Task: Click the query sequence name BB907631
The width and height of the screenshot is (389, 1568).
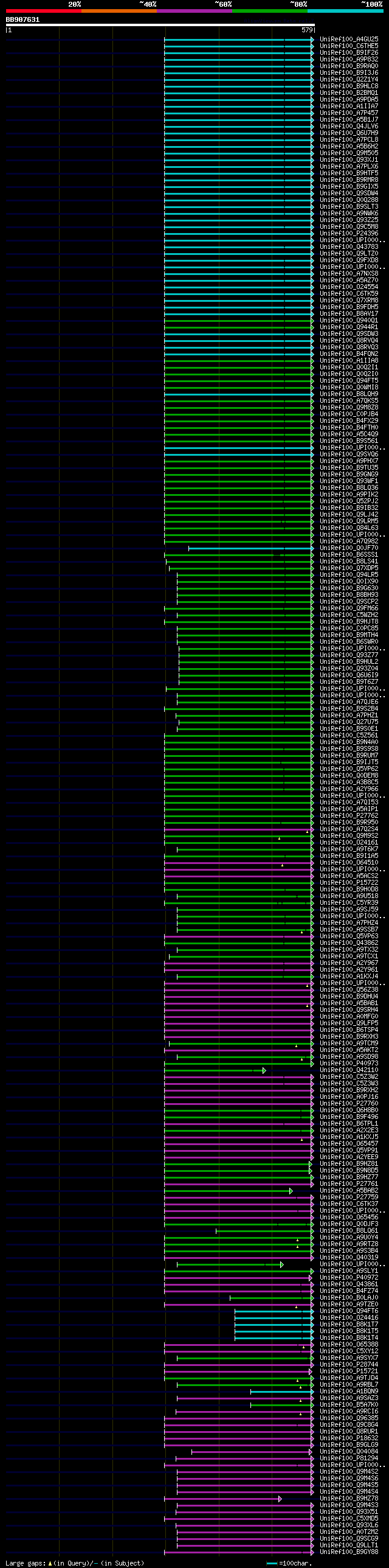Action: (x=22, y=19)
